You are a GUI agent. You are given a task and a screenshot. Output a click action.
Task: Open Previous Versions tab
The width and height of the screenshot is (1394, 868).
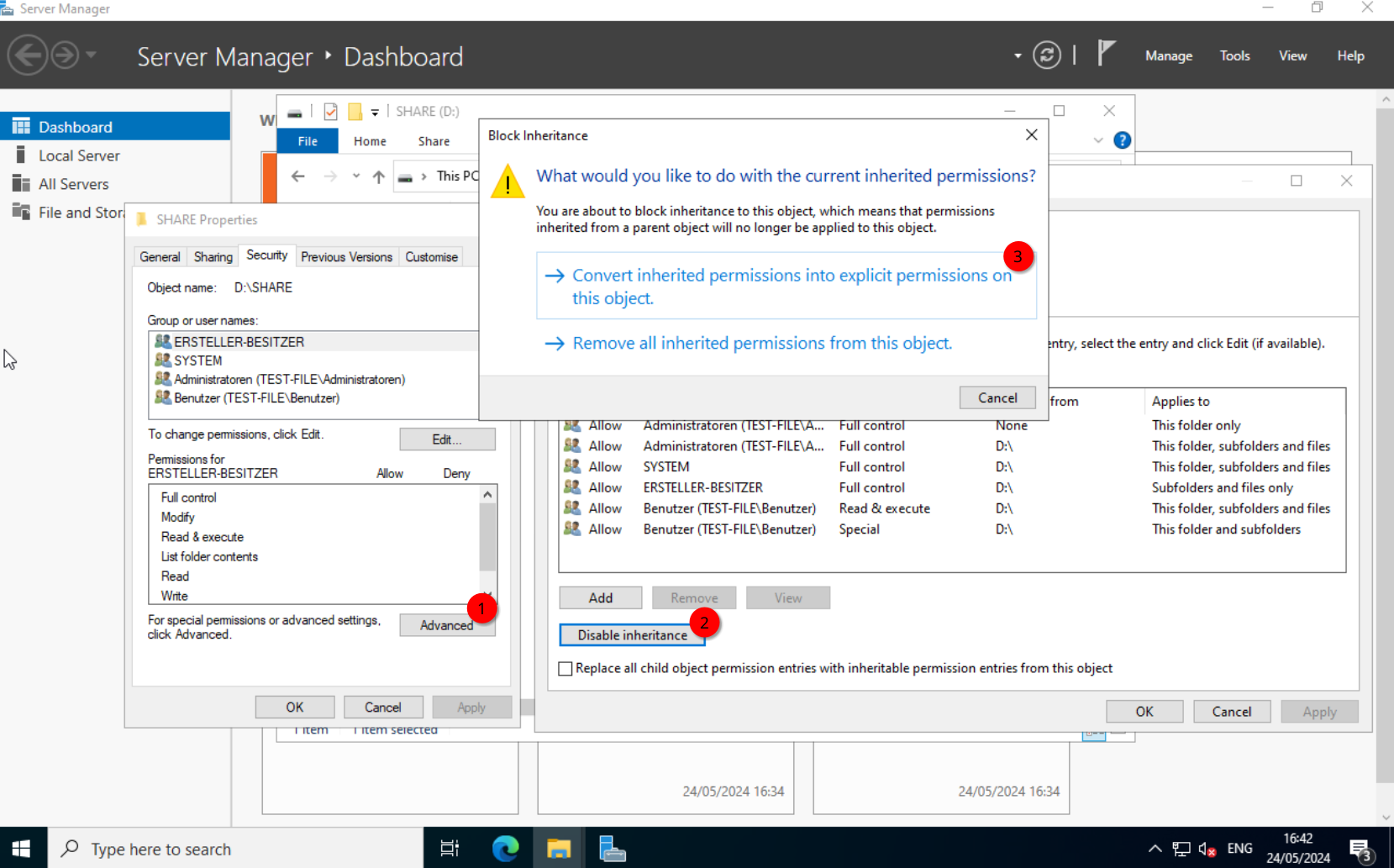click(346, 256)
